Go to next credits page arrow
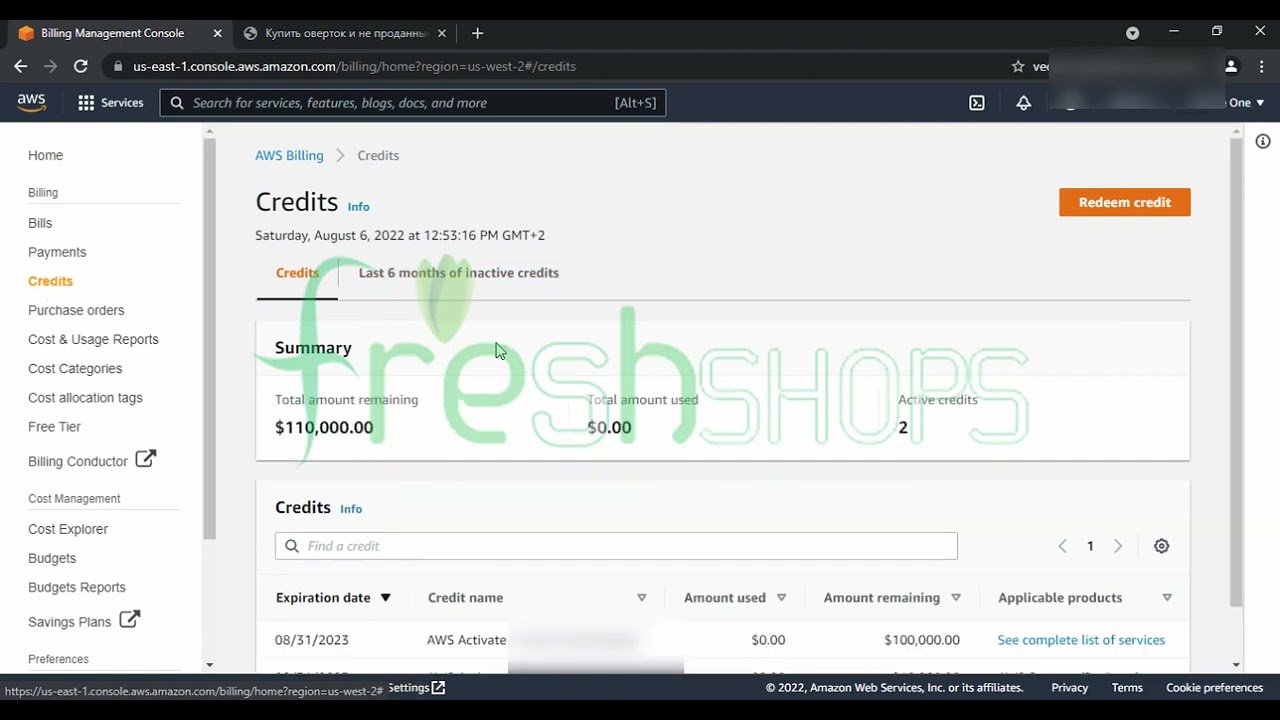The width and height of the screenshot is (1280, 720). click(x=1118, y=546)
